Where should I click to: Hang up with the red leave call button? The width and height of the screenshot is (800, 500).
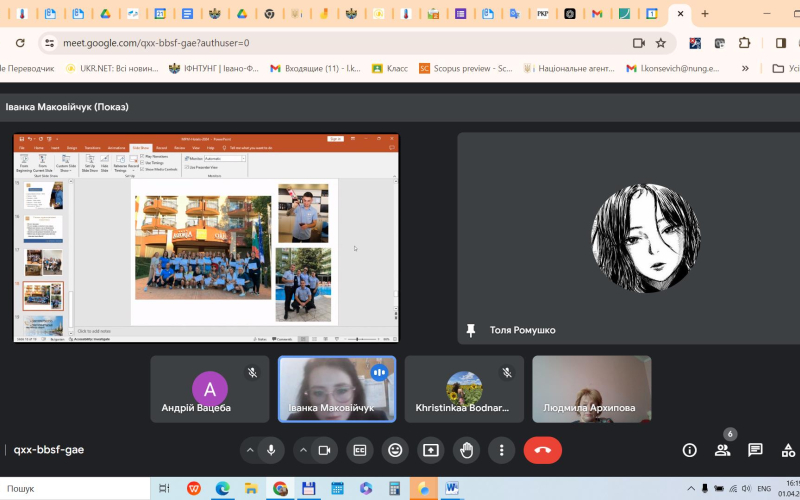tap(542, 450)
